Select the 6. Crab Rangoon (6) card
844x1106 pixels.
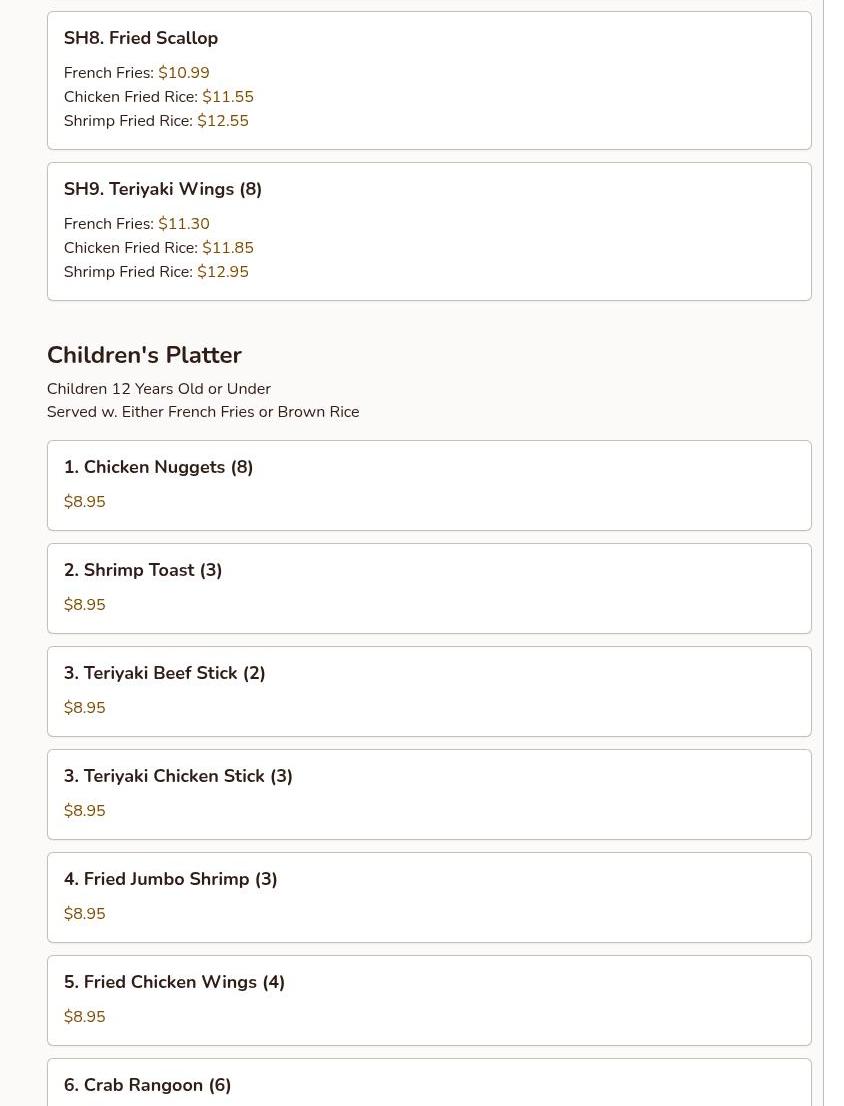(429, 1082)
